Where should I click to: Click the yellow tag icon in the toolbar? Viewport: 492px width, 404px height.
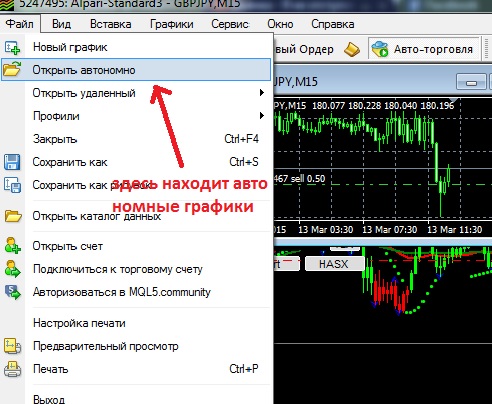352,50
